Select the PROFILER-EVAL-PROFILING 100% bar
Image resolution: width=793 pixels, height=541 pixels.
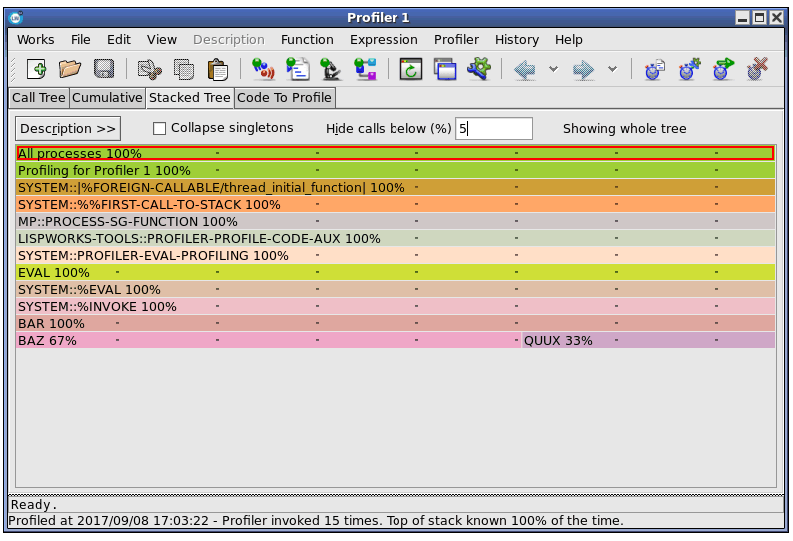[x=395, y=255]
